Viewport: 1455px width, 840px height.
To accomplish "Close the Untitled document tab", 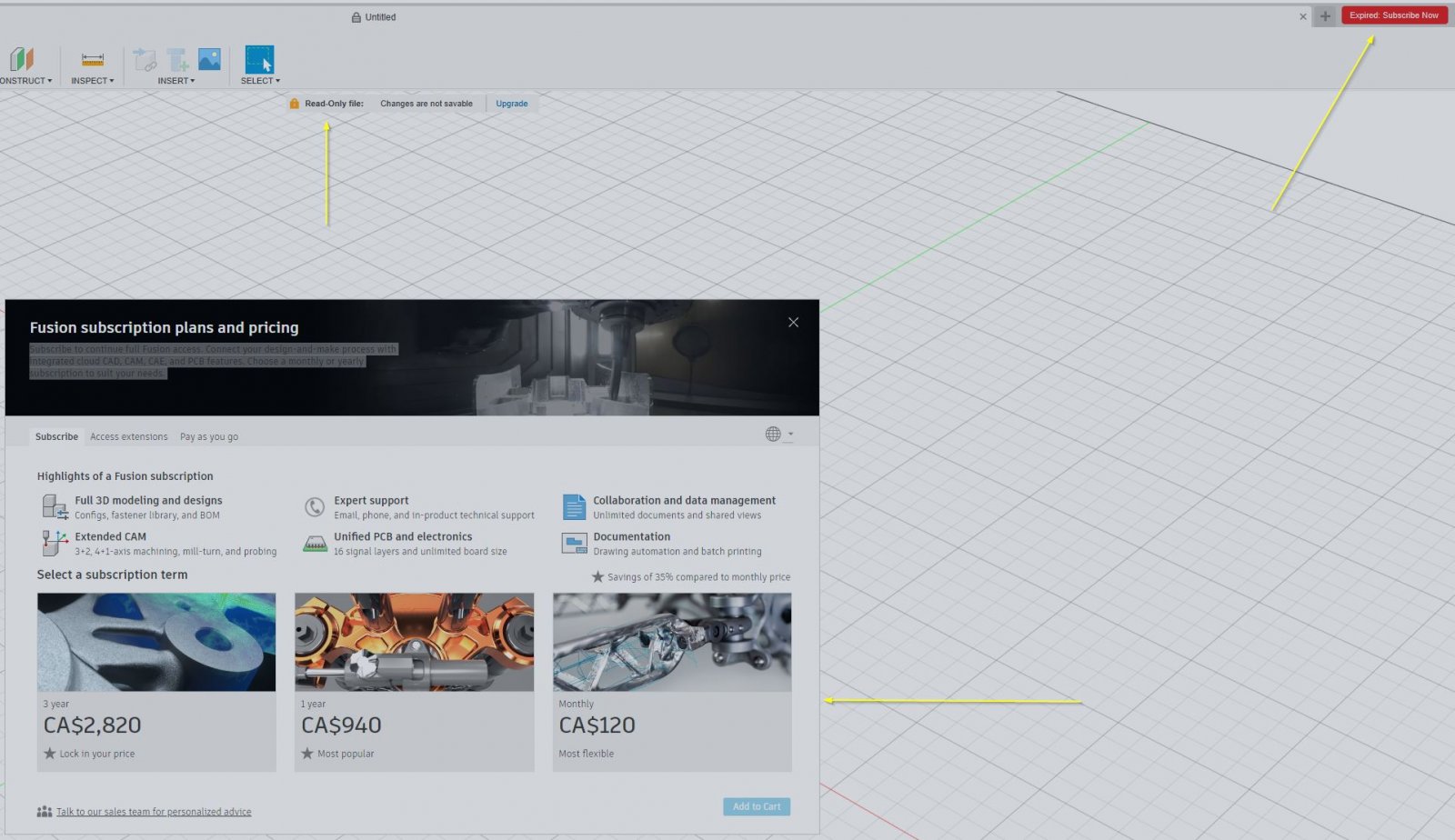I will (x=1303, y=16).
